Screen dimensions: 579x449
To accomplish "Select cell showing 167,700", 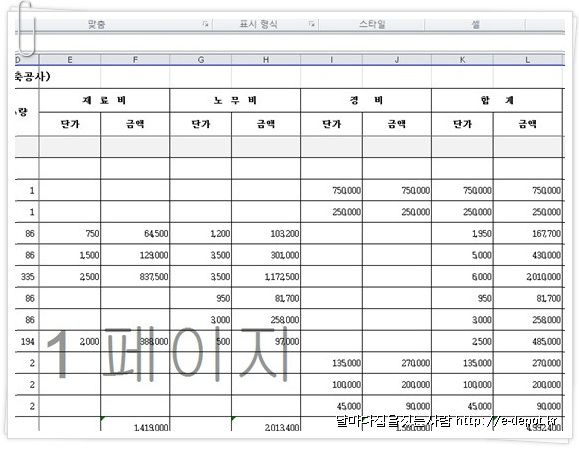I will coord(528,233).
